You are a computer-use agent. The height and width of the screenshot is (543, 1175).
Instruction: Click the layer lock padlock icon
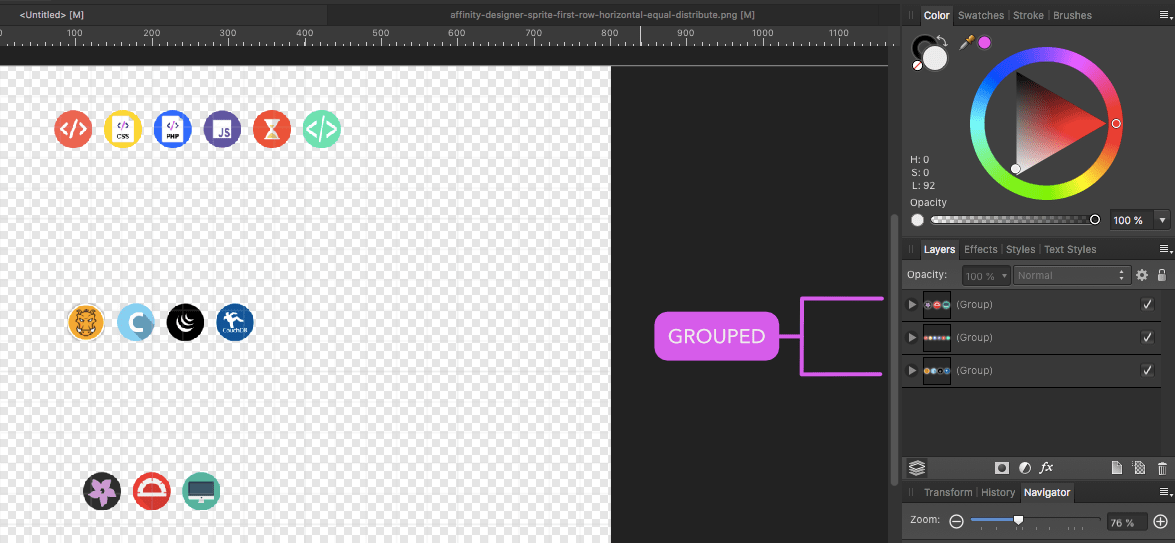[1161, 275]
